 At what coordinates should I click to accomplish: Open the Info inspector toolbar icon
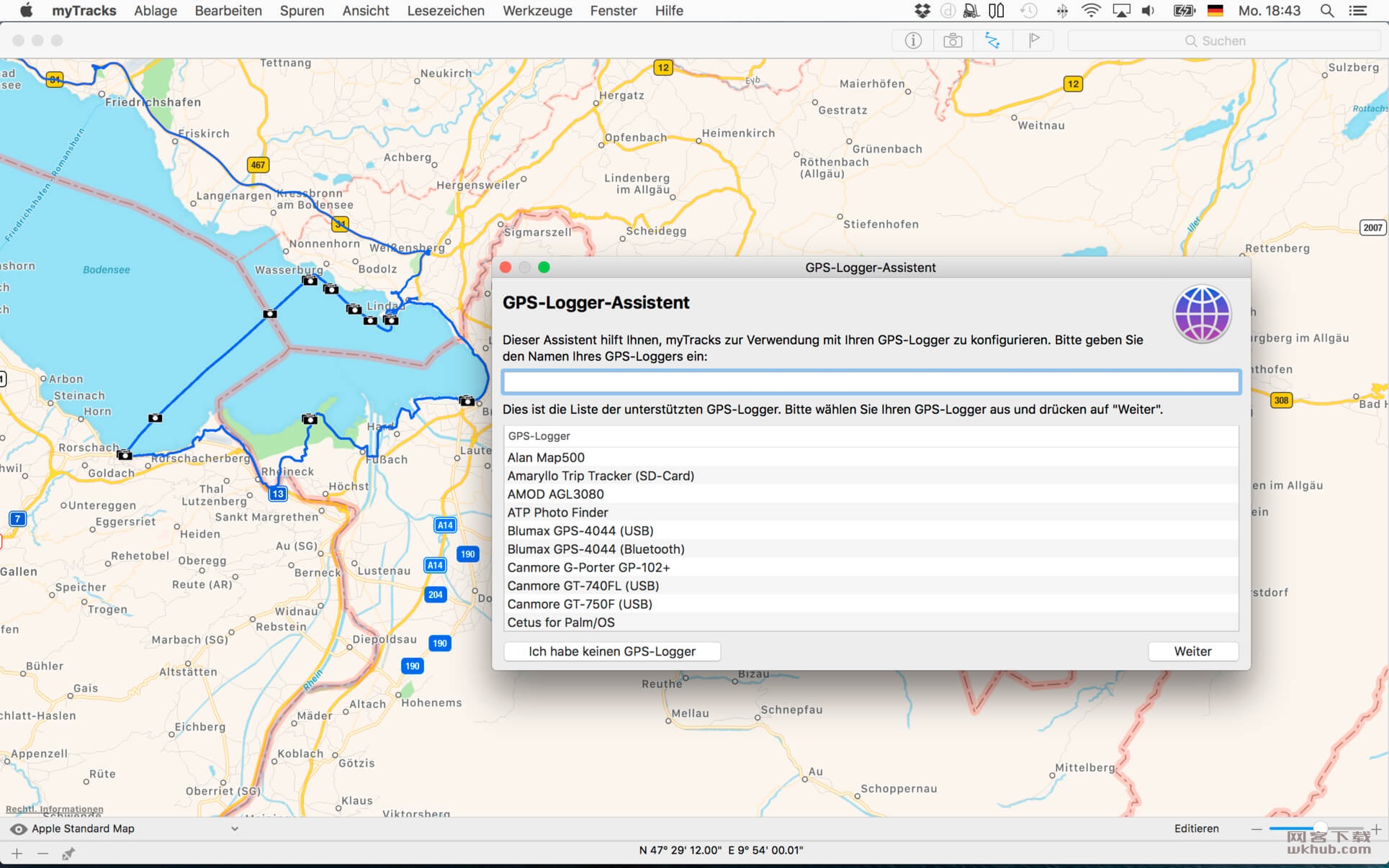(912, 41)
